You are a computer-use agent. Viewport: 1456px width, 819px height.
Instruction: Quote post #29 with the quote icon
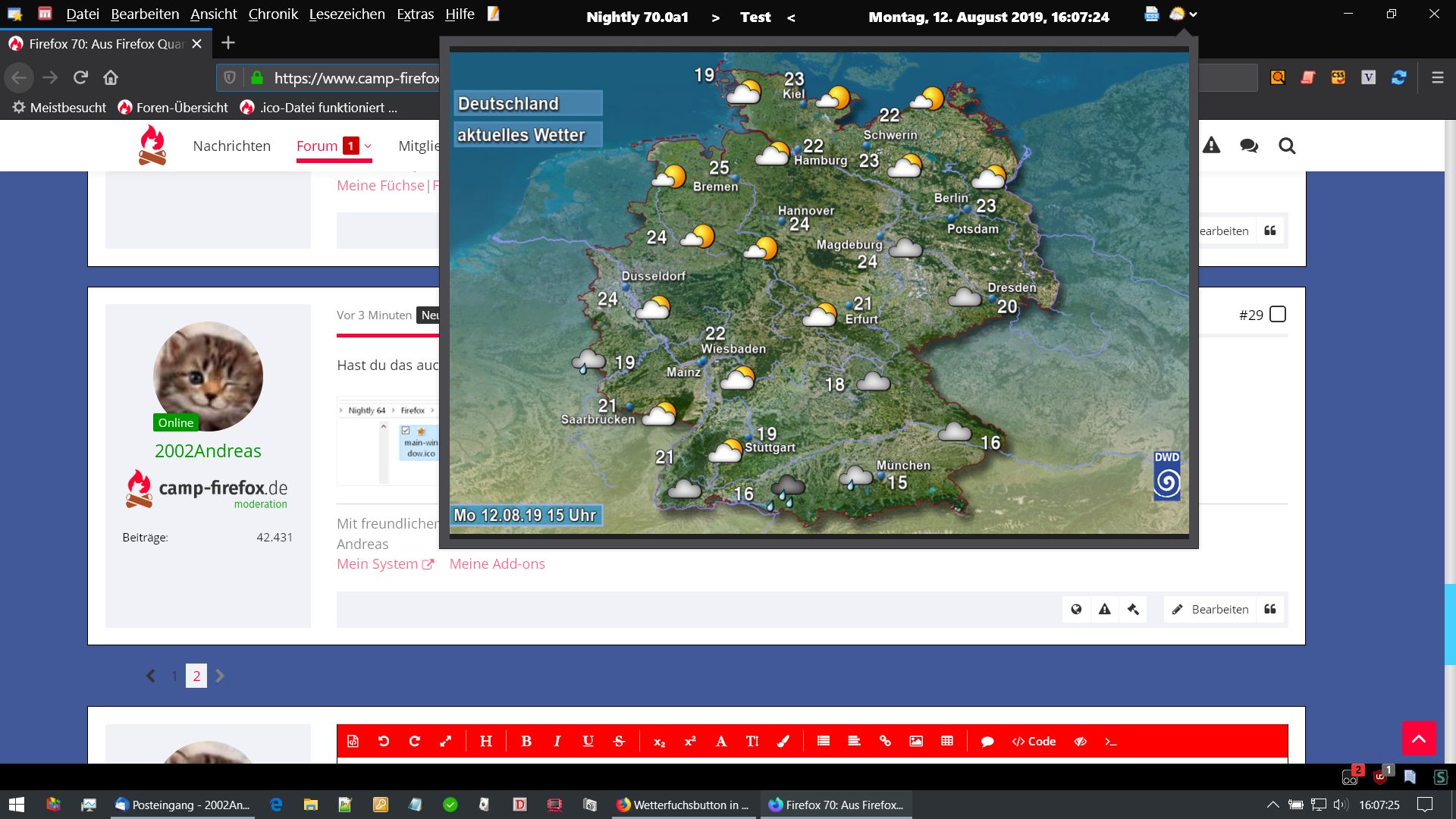1270,609
